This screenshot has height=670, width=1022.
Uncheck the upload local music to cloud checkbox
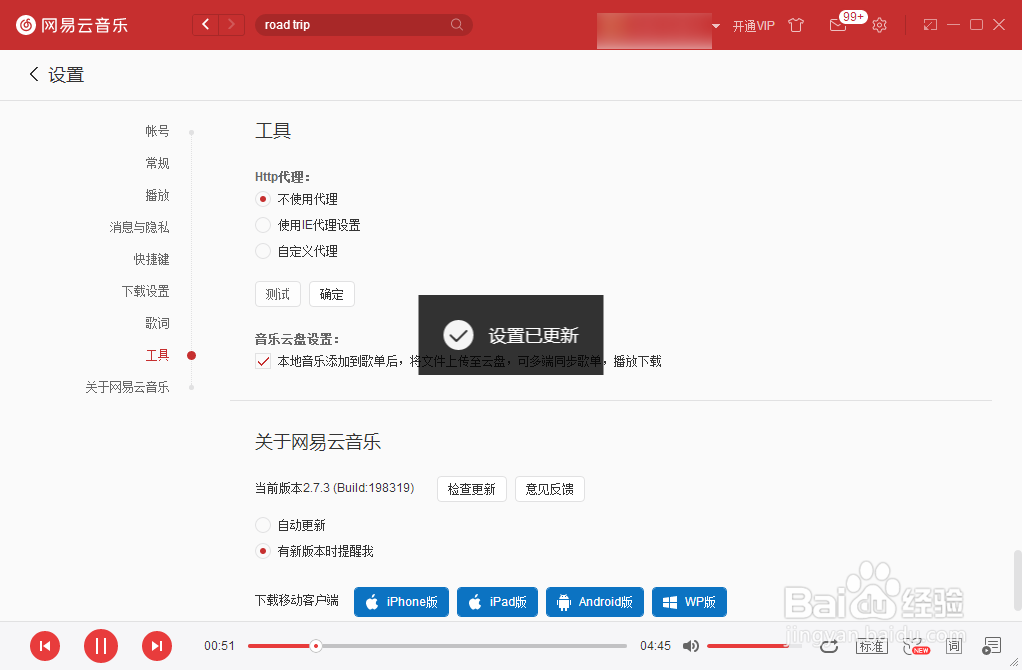(263, 361)
